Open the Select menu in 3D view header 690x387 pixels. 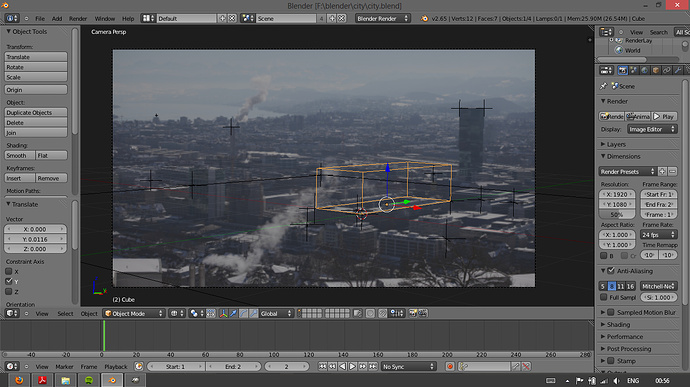65,313
